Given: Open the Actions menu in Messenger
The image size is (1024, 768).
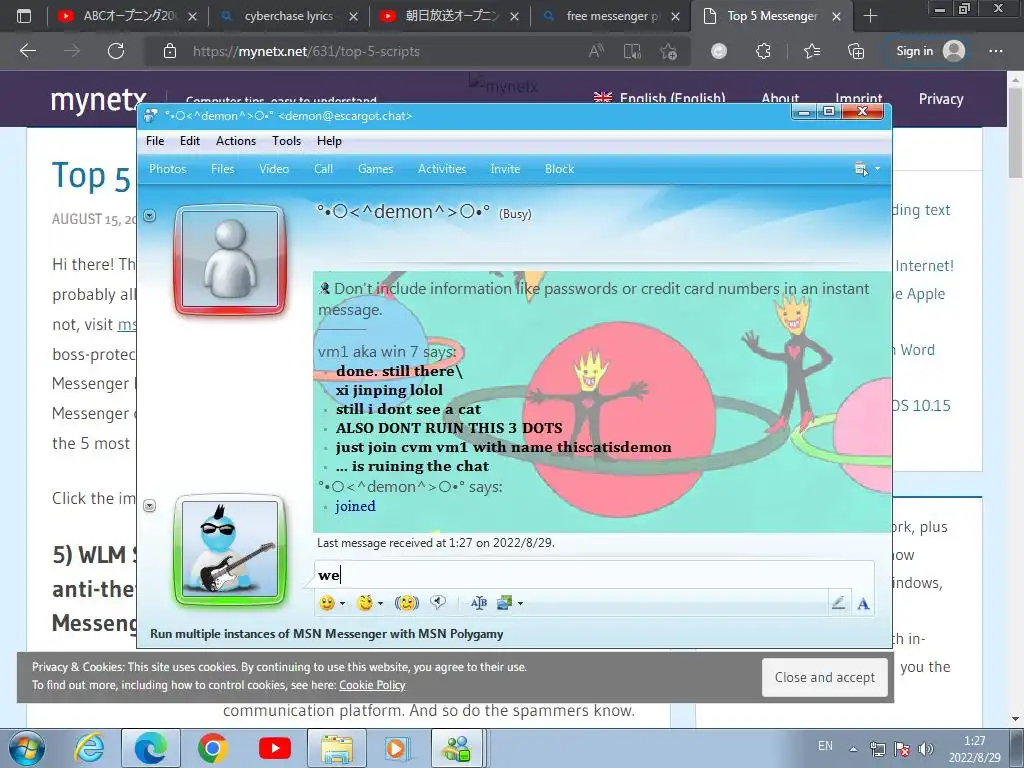Looking at the screenshot, I should (x=236, y=141).
